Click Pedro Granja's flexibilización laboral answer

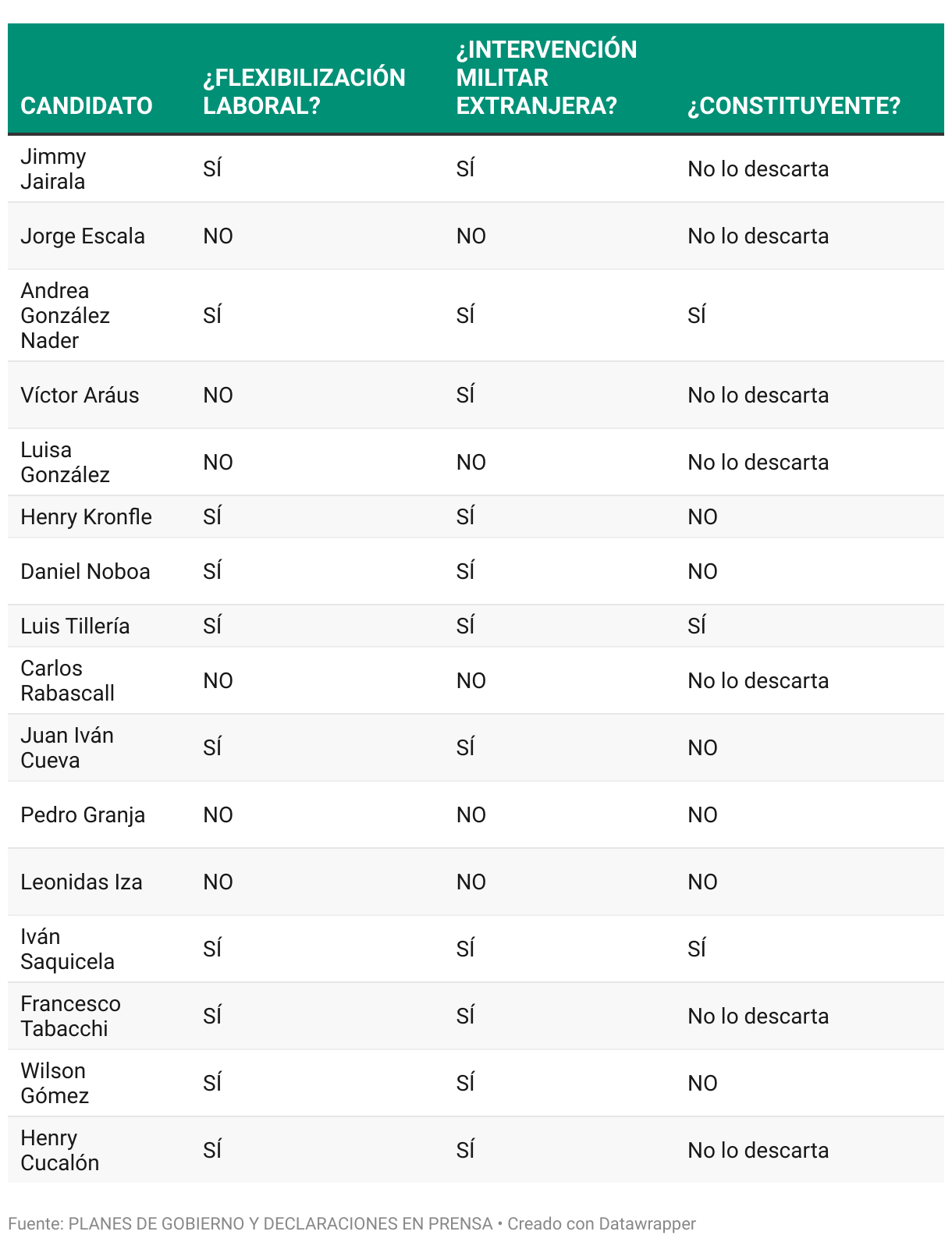click(x=218, y=814)
